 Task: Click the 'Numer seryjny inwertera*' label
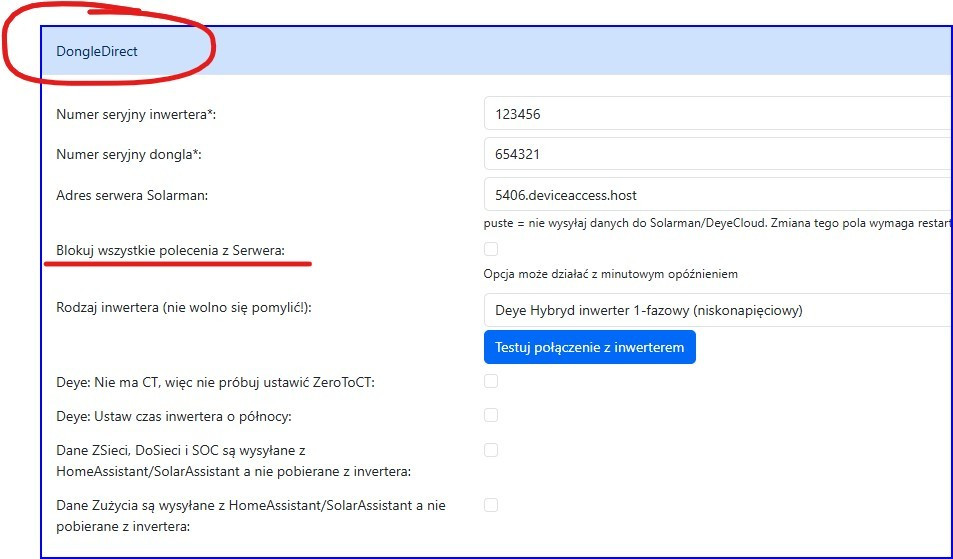(136, 115)
